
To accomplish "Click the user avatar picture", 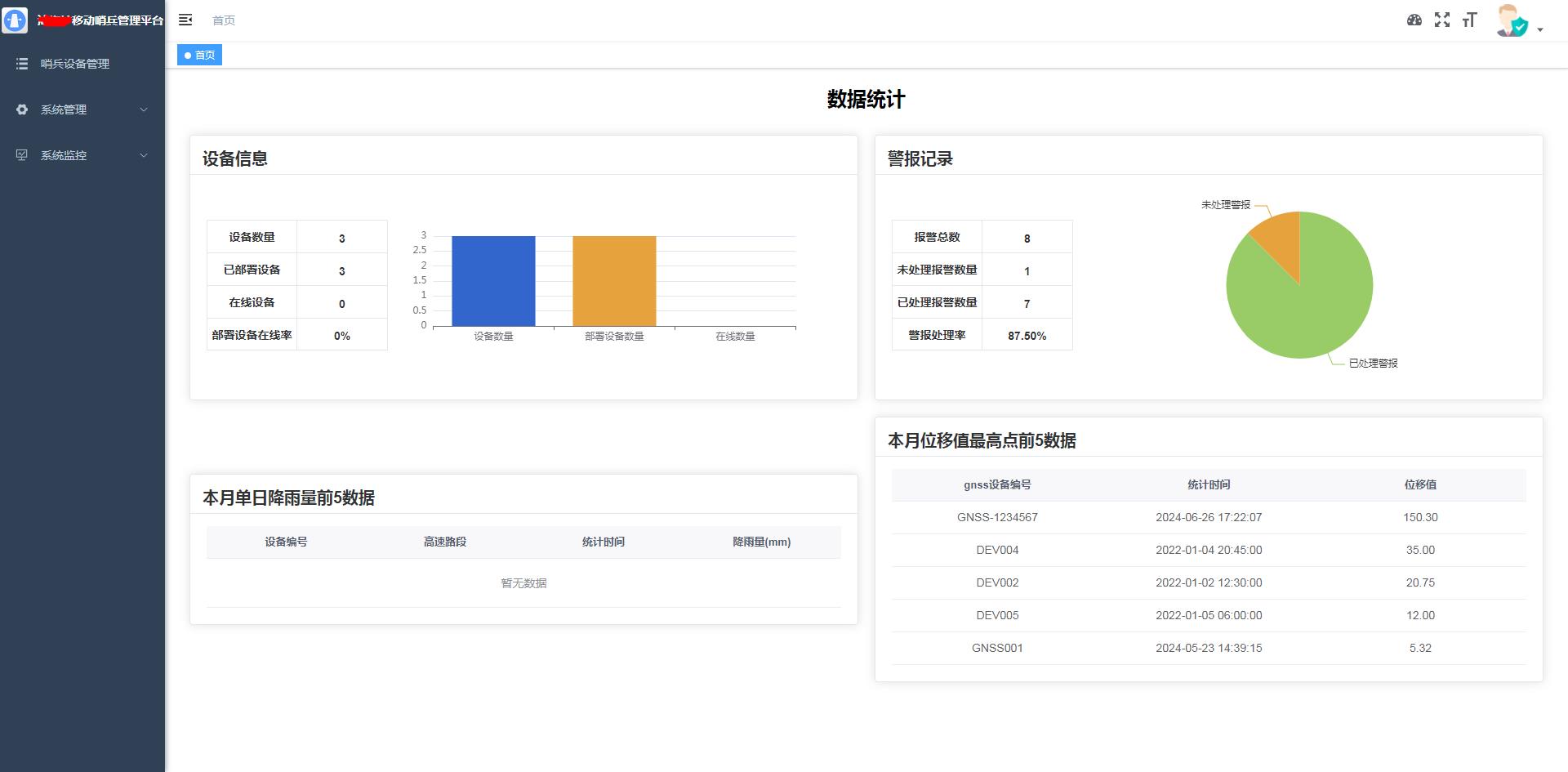I will pyautogui.click(x=1512, y=21).
